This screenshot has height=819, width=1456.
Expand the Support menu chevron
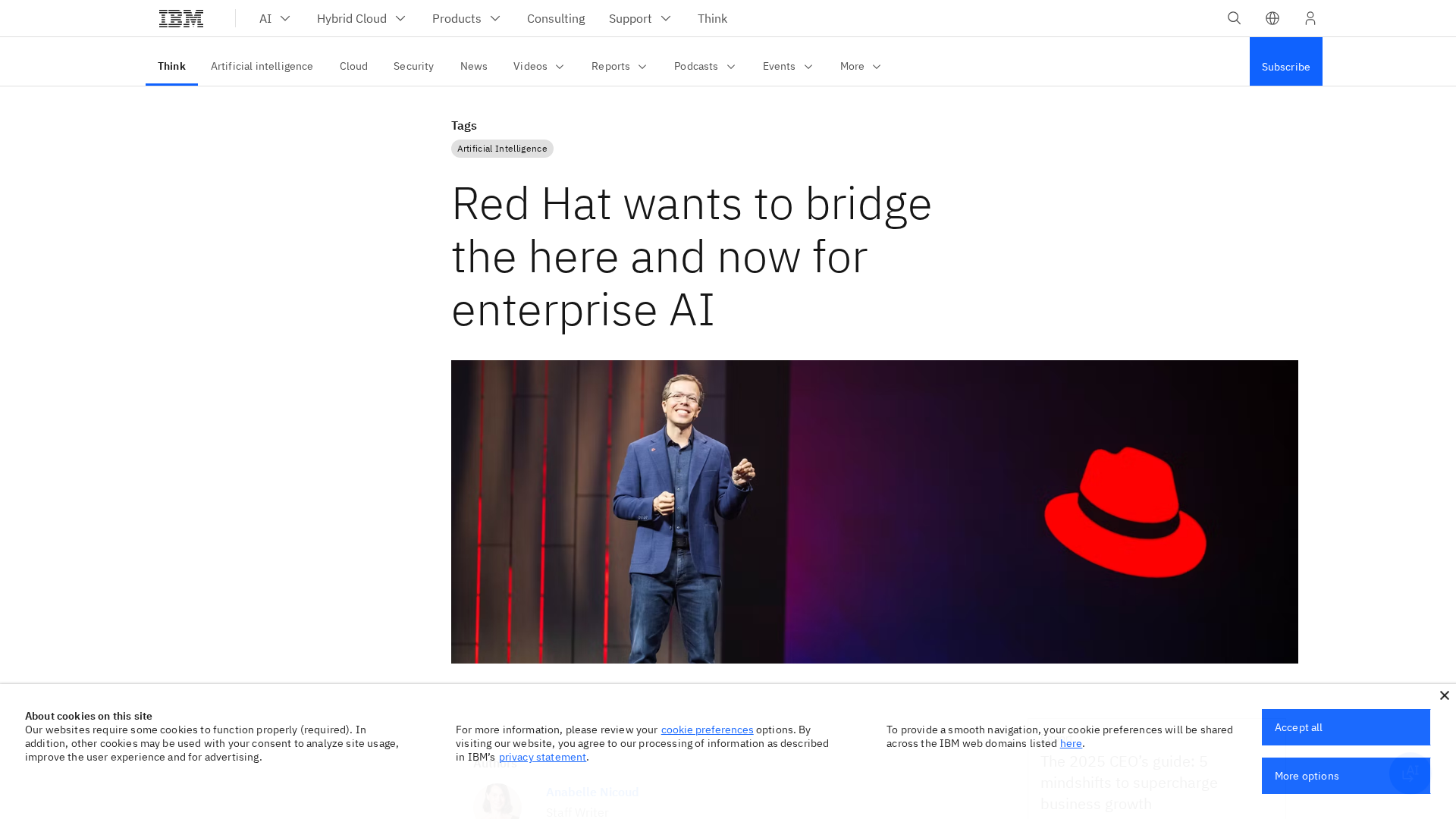pyautogui.click(x=665, y=18)
